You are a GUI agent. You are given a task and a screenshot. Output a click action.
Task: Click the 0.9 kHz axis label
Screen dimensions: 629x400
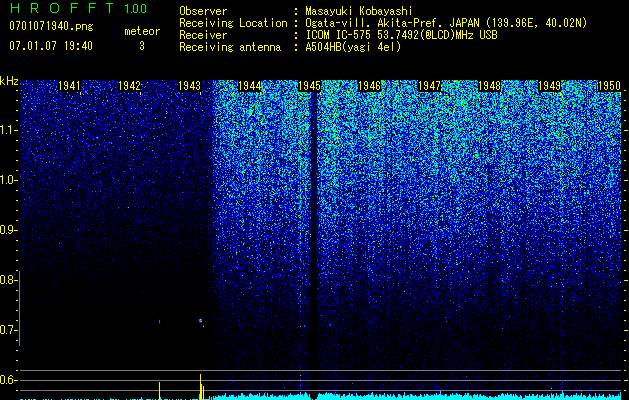(8, 230)
